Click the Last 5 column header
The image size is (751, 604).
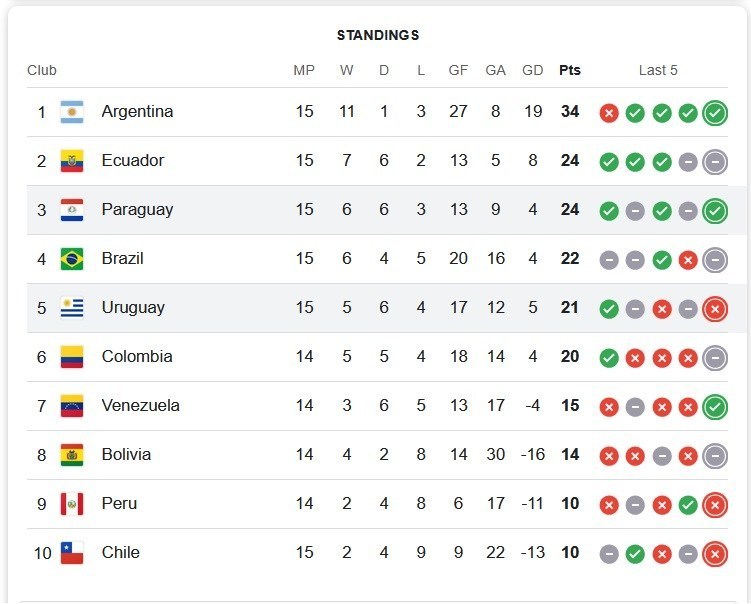pyautogui.click(x=658, y=70)
